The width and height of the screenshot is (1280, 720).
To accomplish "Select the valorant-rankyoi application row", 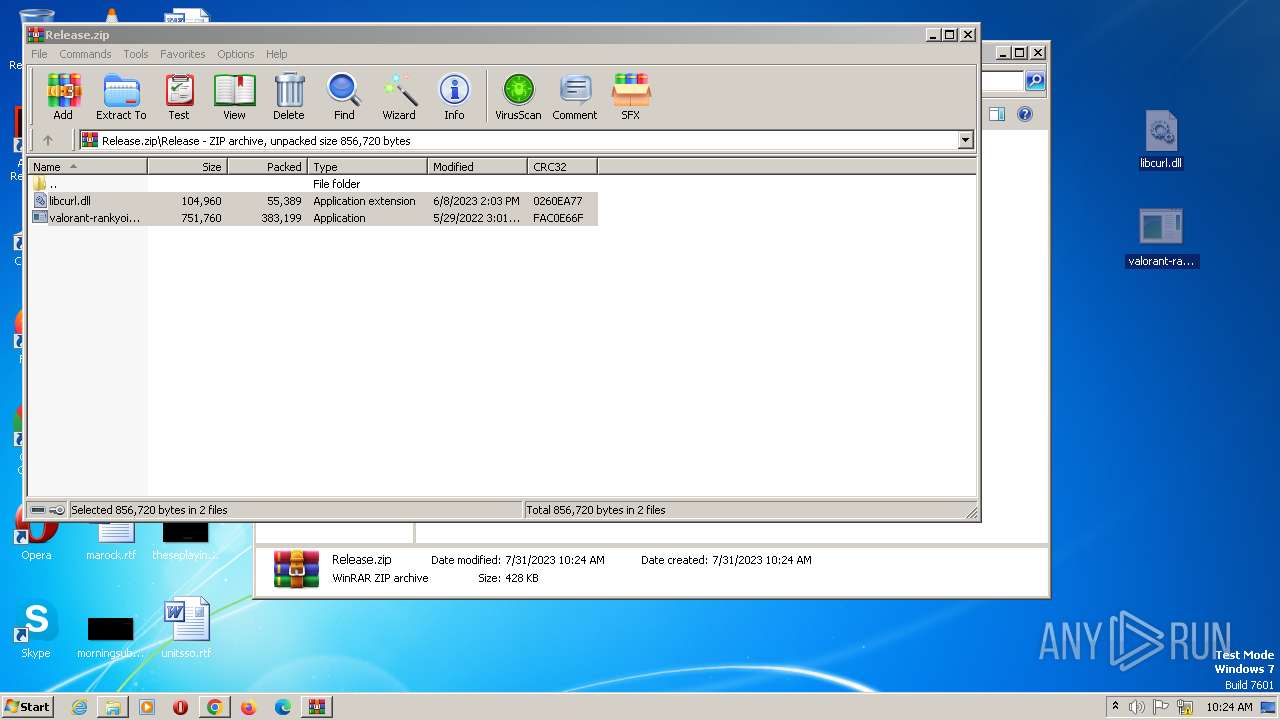I will [314, 218].
